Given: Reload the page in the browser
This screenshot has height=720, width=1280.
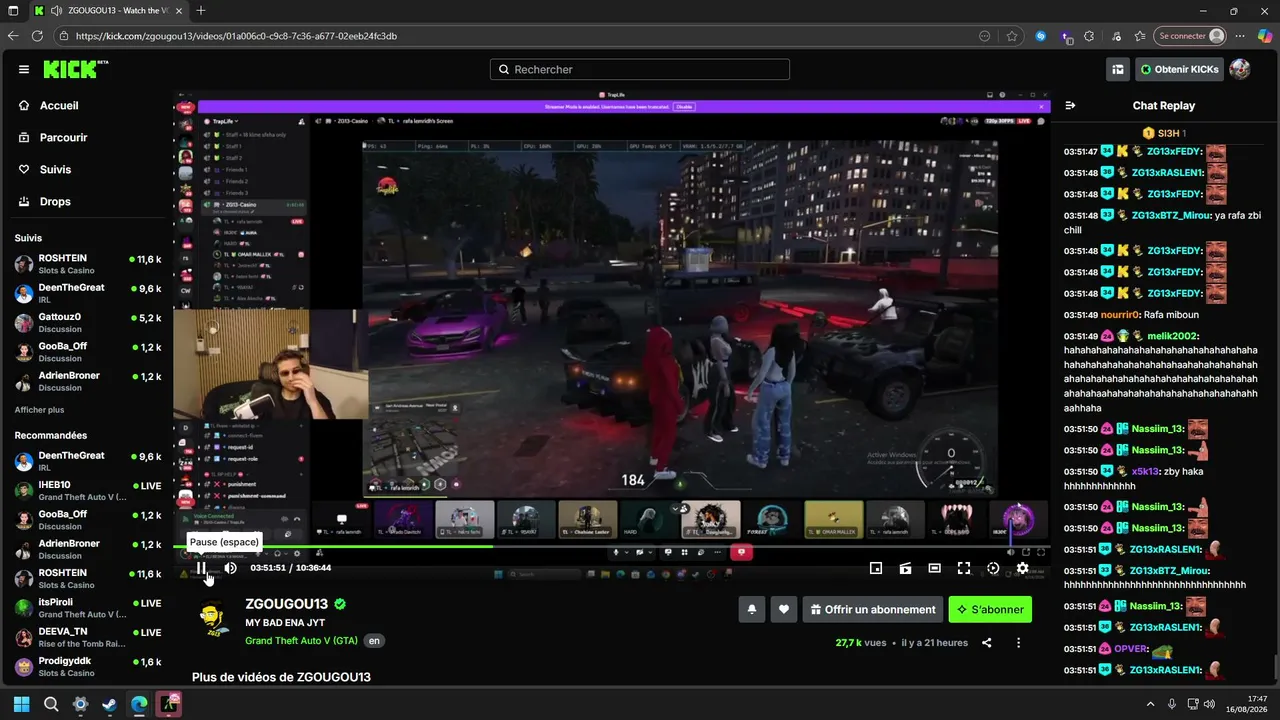Looking at the screenshot, I should [x=38, y=36].
